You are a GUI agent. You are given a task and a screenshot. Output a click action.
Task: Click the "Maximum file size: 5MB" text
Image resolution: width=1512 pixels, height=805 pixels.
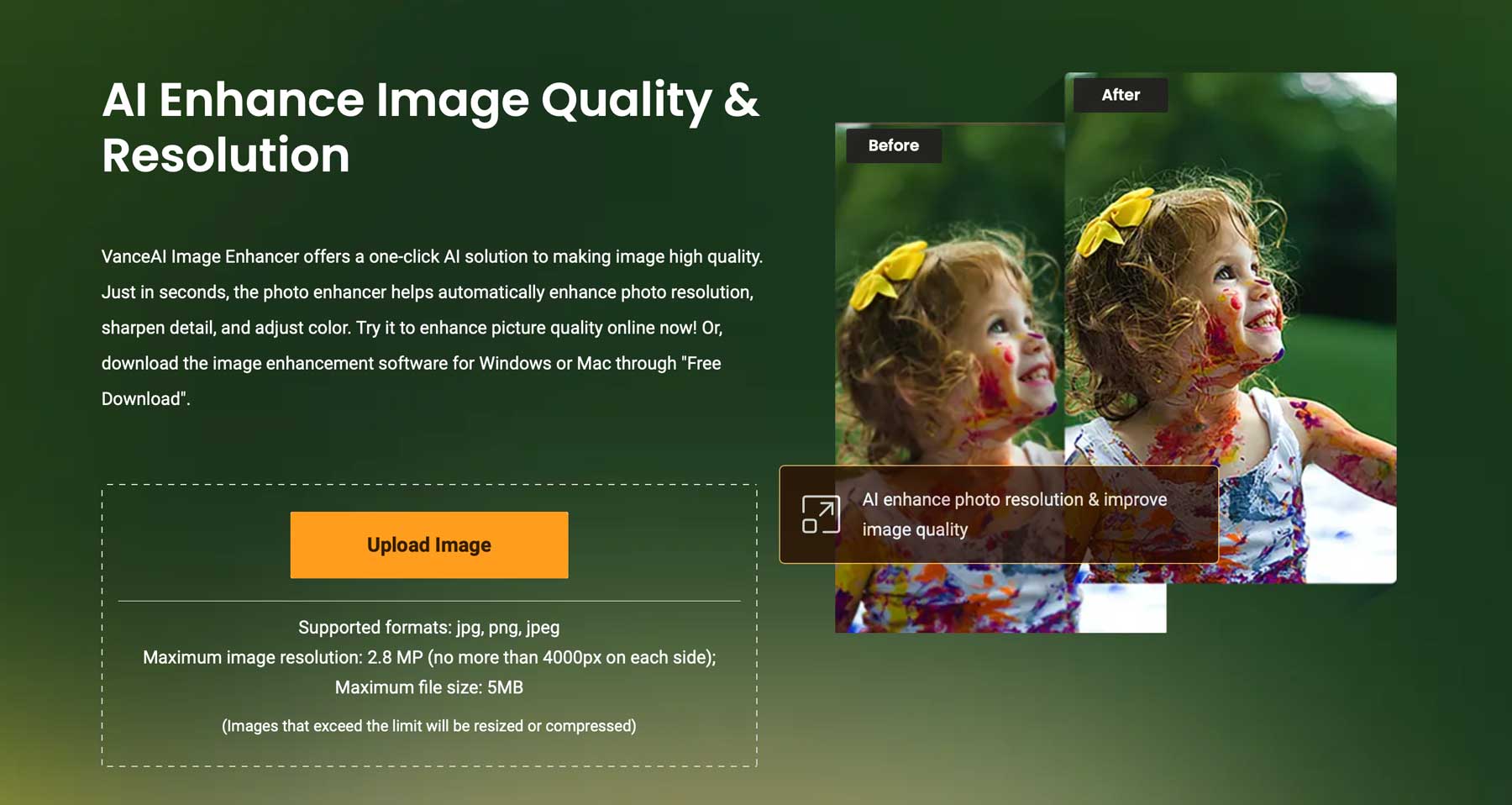point(428,687)
